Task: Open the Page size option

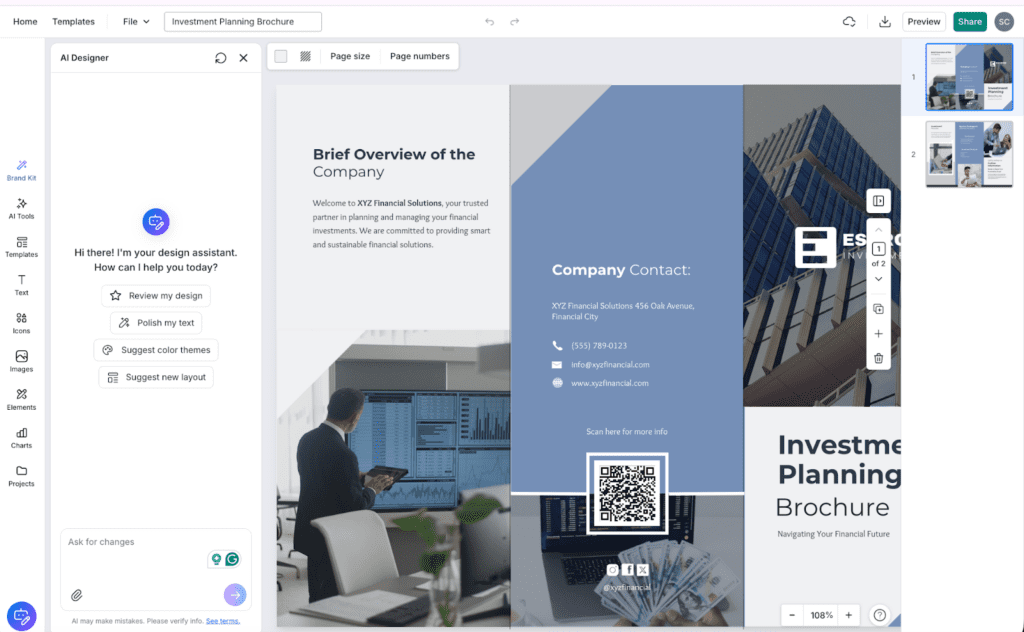Action: (350, 56)
